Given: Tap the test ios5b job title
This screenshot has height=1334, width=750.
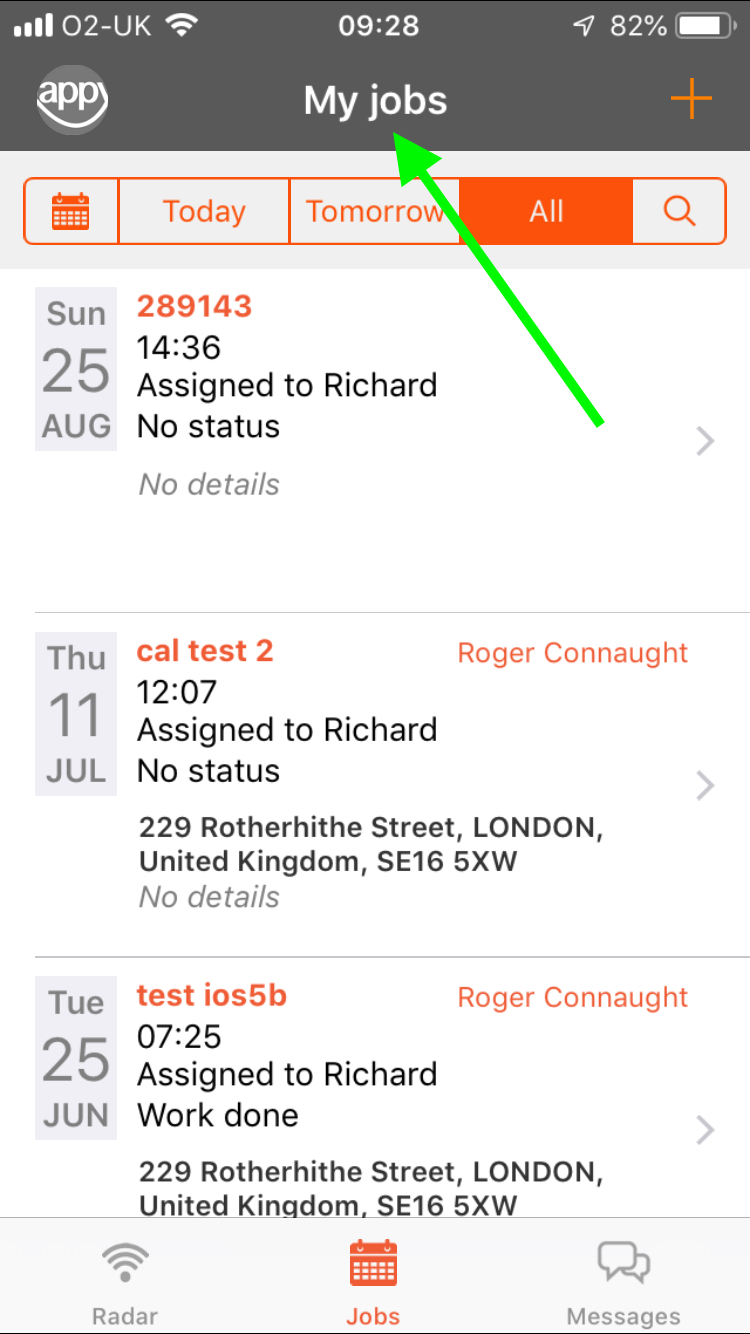Looking at the screenshot, I should (212, 996).
